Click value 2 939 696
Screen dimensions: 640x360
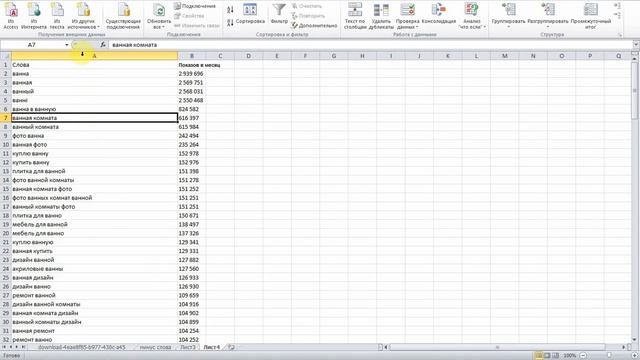click(191, 74)
